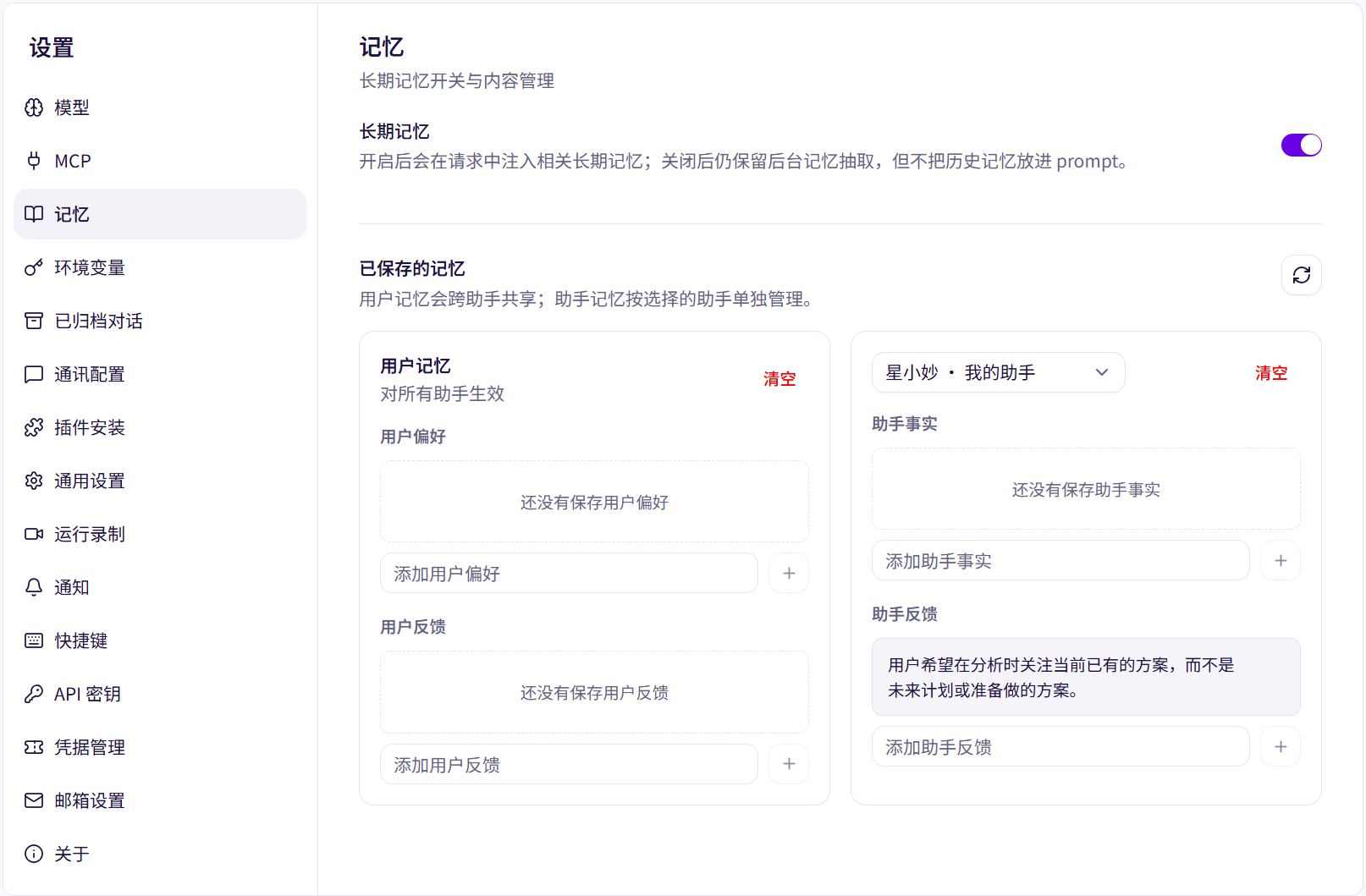The image size is (1366, 896).
Task: Open the 凭据管理 page
Action: [160, 747]
